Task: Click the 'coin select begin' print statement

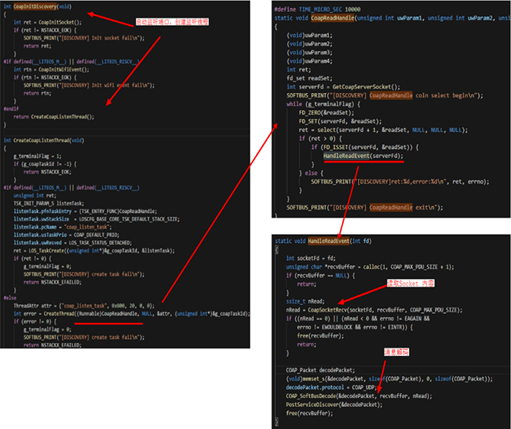Action: pyautogui.click(x=385, y=96)
